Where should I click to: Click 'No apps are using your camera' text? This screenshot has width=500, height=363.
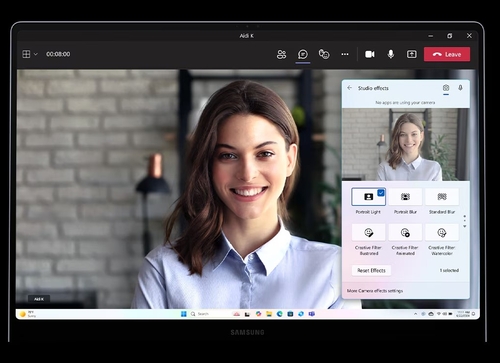405,103
